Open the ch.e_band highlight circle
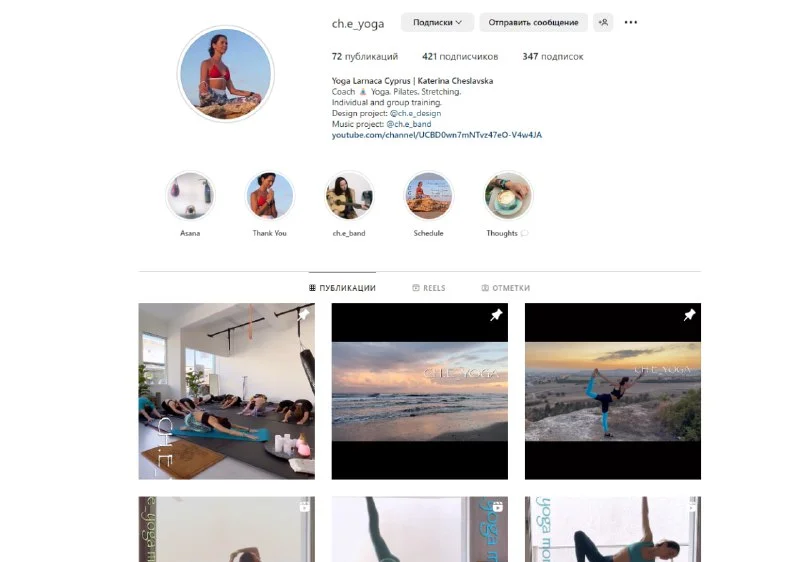 tap(349, 196)
